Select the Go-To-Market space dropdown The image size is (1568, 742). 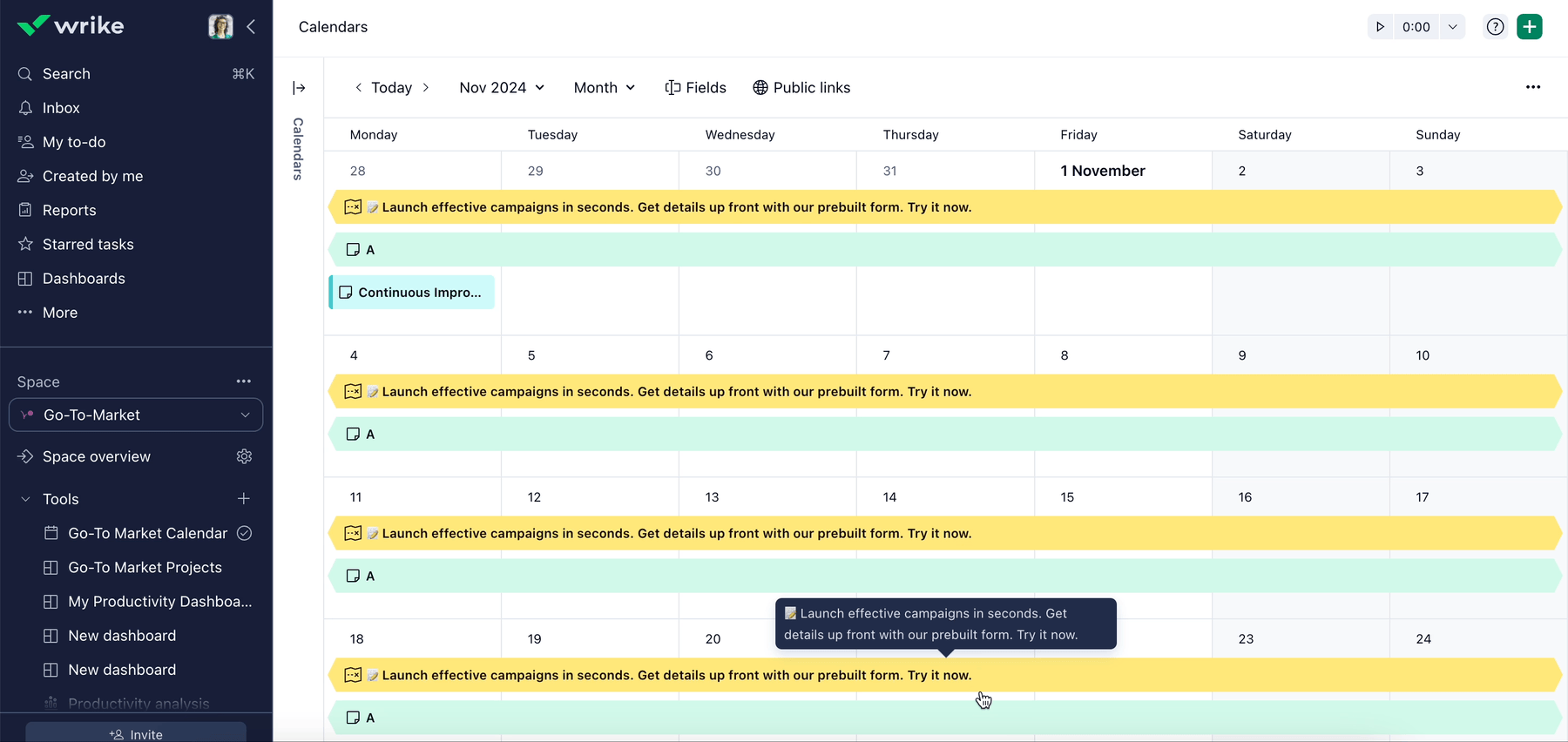tap(136, 415)
